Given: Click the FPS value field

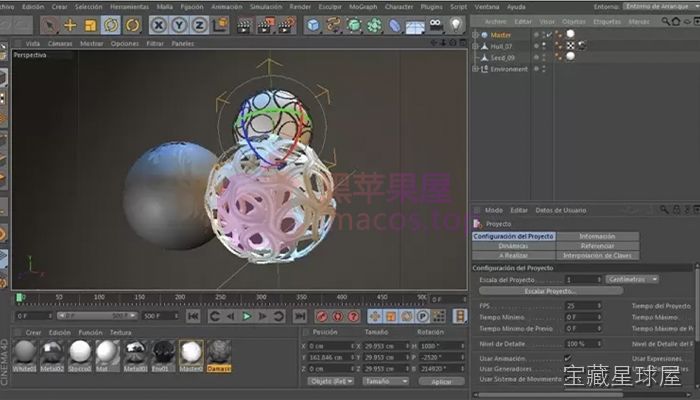Looking at the screenshot, I should [583, 306].
